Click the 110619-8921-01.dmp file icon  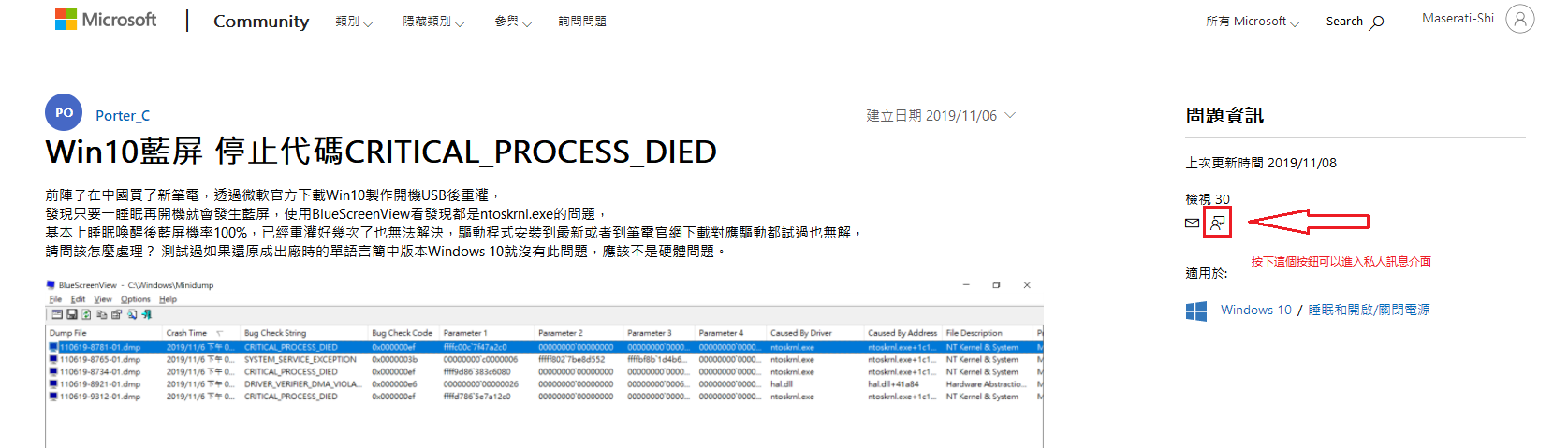(53, 383)
